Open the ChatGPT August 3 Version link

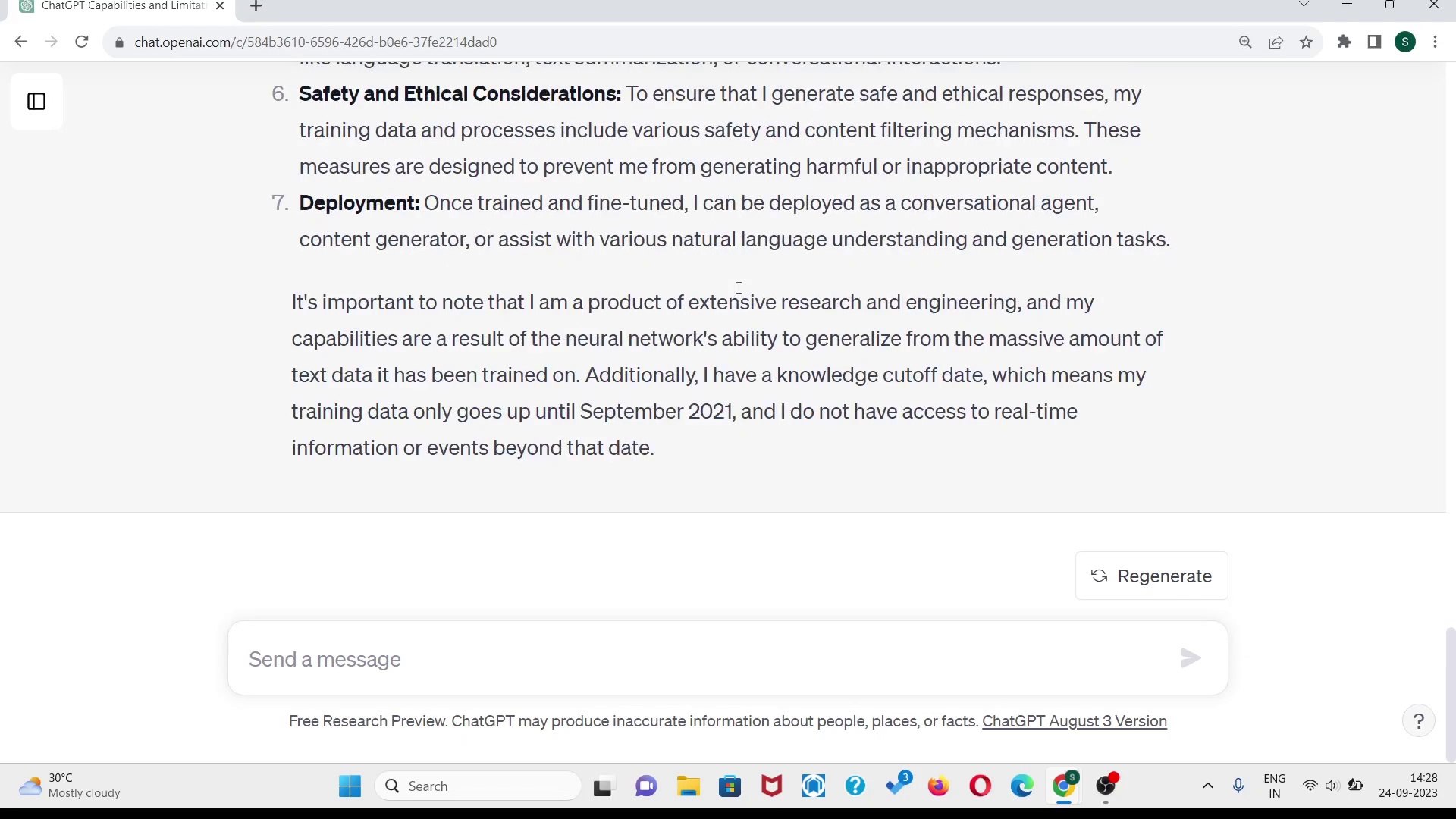click(1074, 721)
